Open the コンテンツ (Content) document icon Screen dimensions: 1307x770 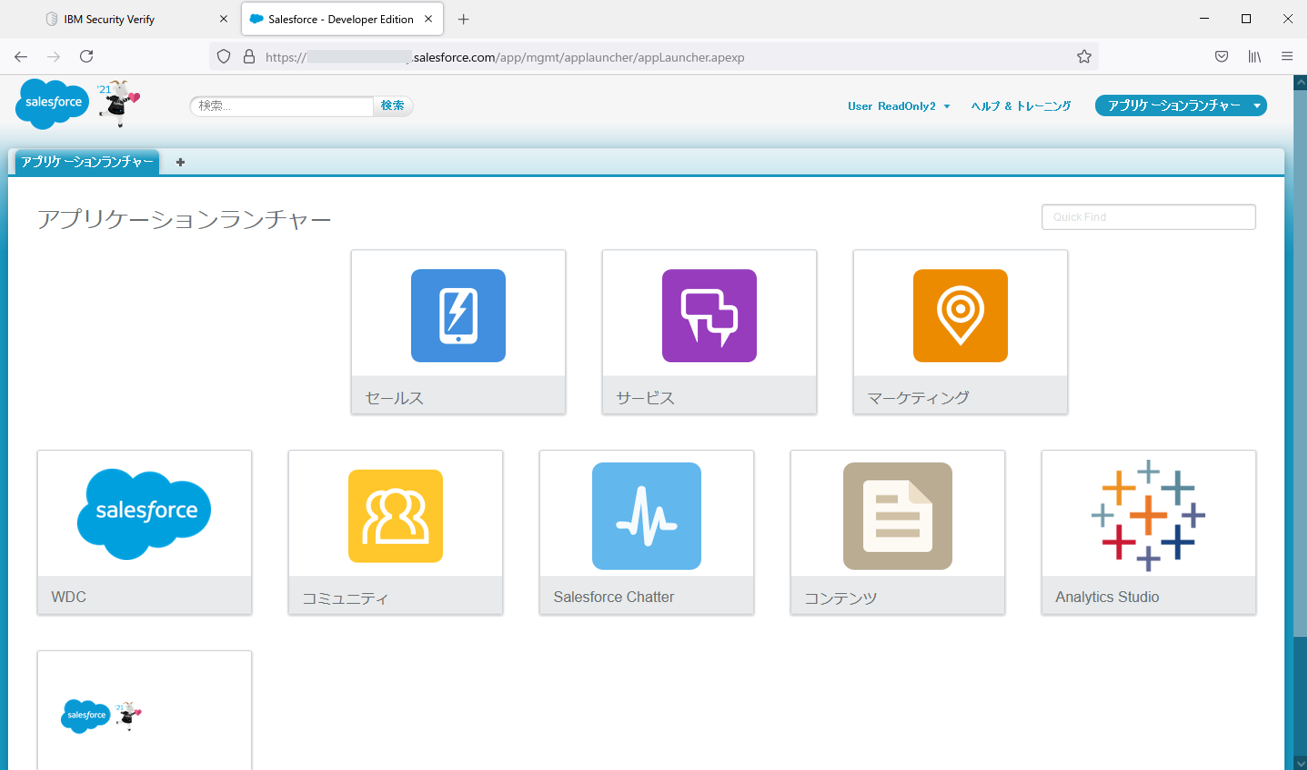point(897,516)
